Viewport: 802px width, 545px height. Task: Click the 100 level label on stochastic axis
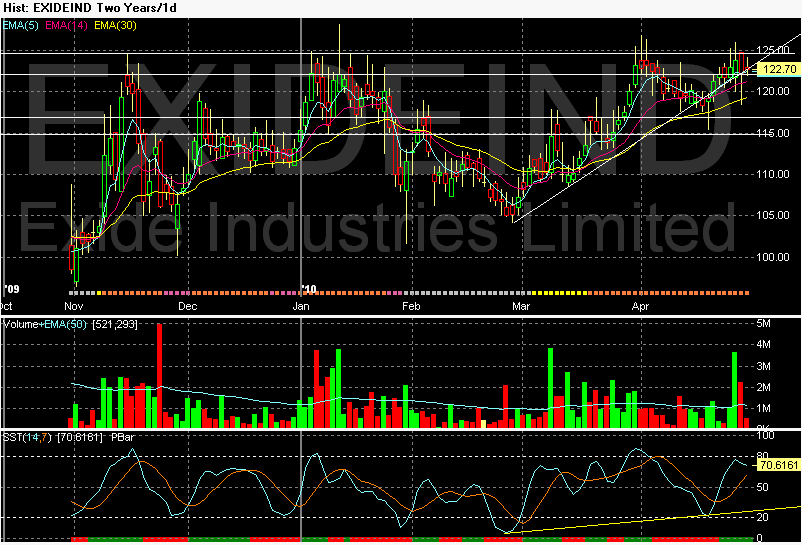(x=766, y=436)
